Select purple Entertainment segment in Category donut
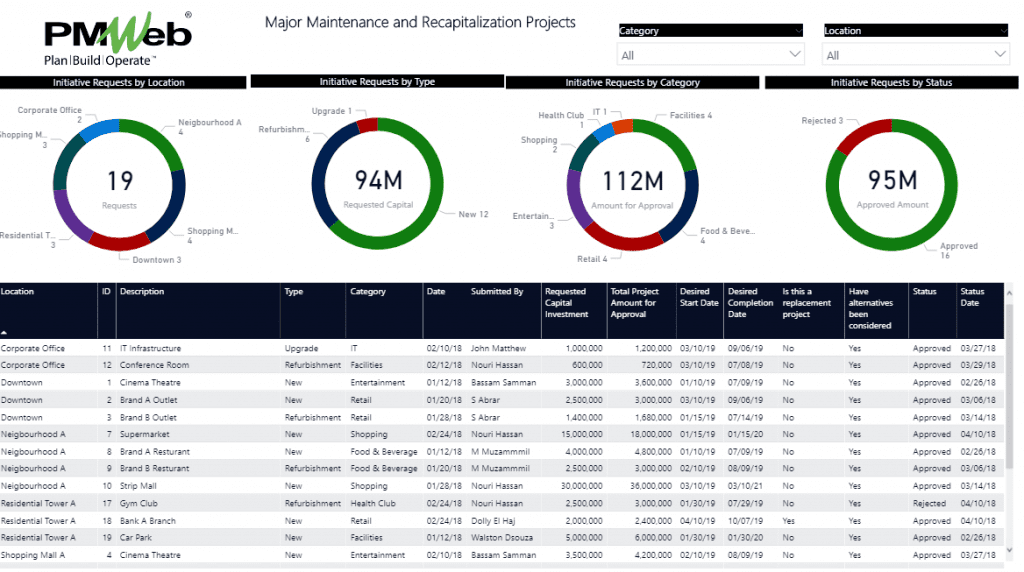The image size is (1024, 572). (x=577, y=201)
